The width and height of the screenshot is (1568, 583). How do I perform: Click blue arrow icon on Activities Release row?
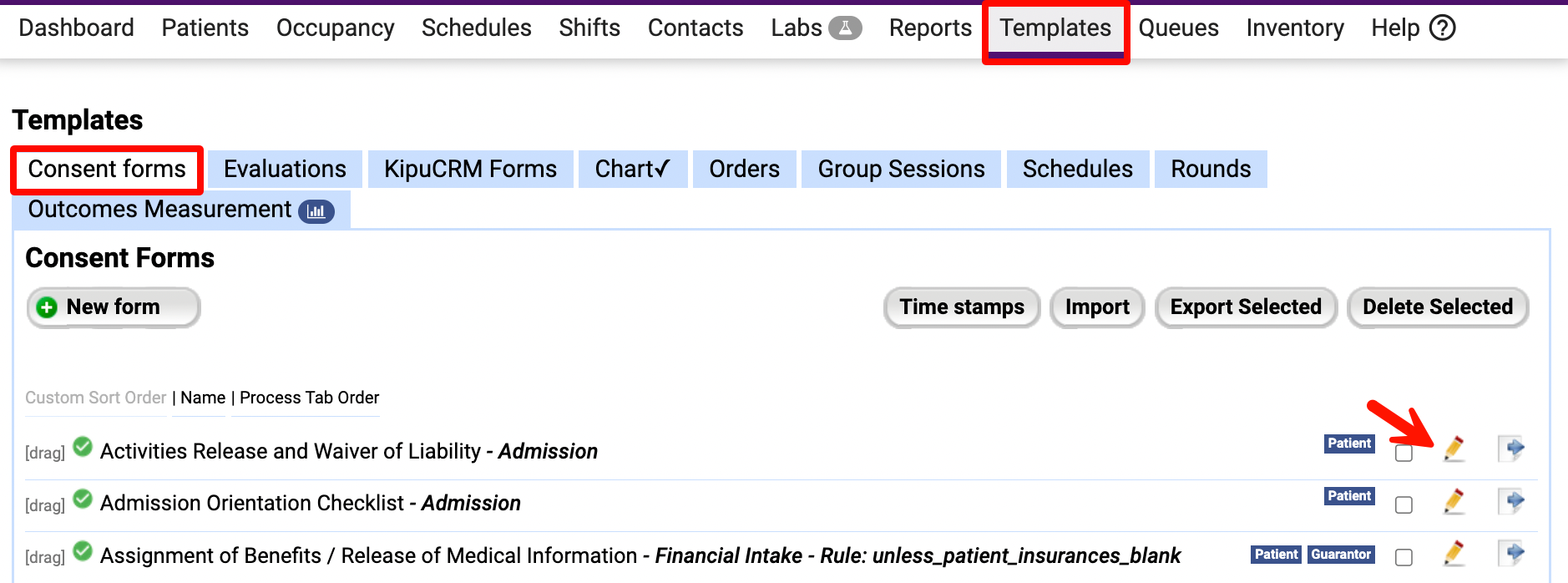point(1512,449)
